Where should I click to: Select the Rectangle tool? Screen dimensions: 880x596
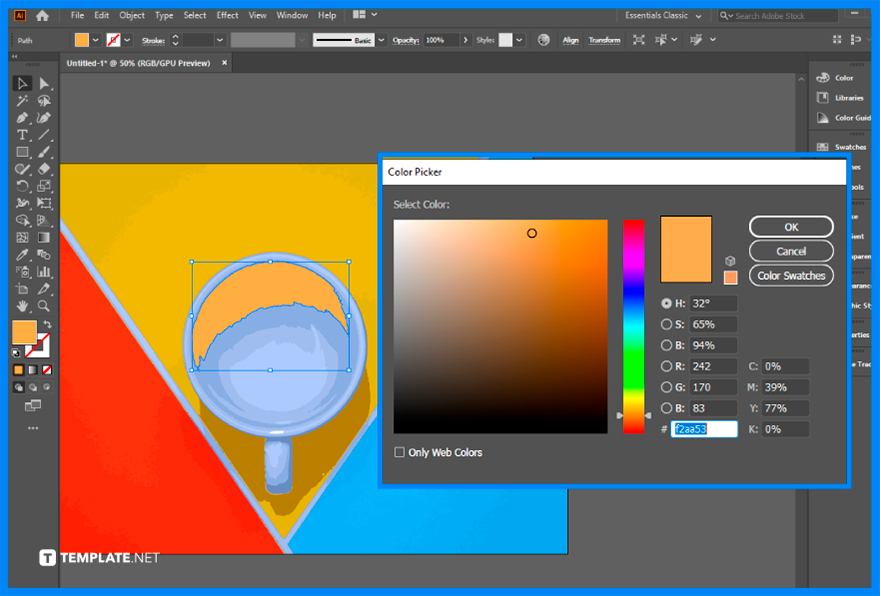pos(21,151)
